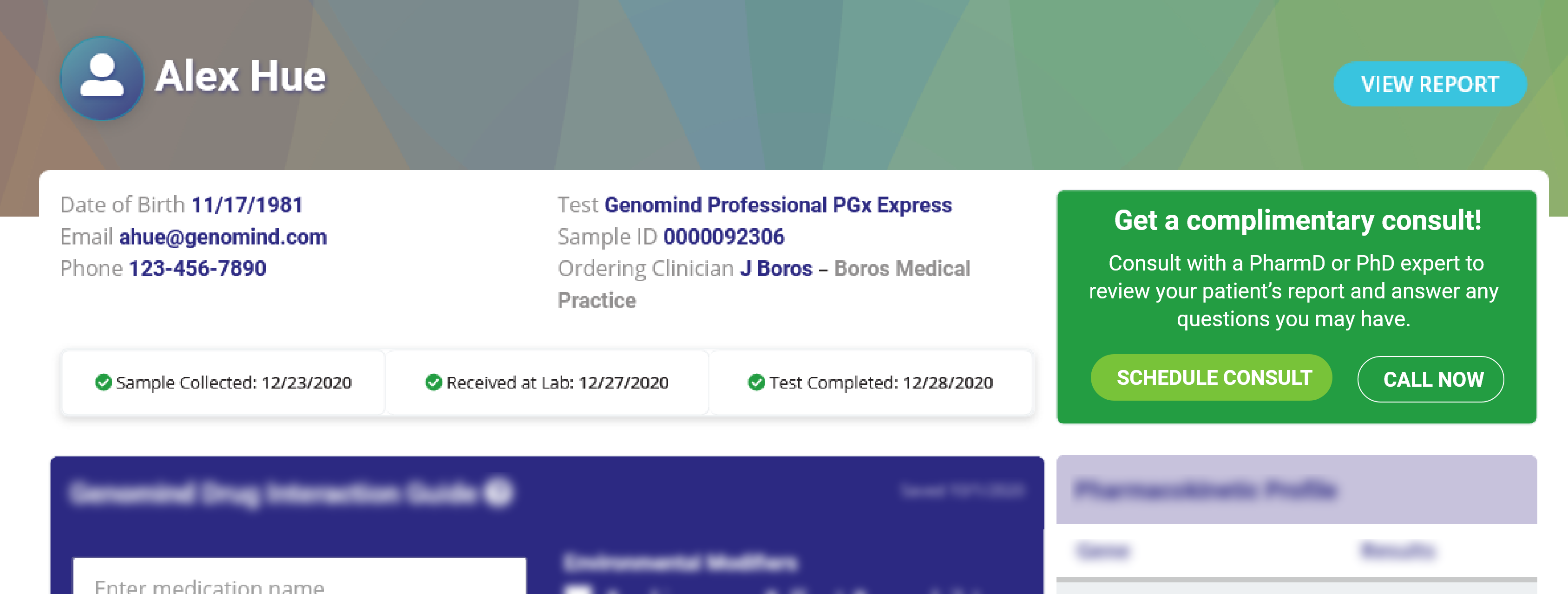1568x594 pixels.
Task: Click the Gene column header
Action: pos(1102,551)
